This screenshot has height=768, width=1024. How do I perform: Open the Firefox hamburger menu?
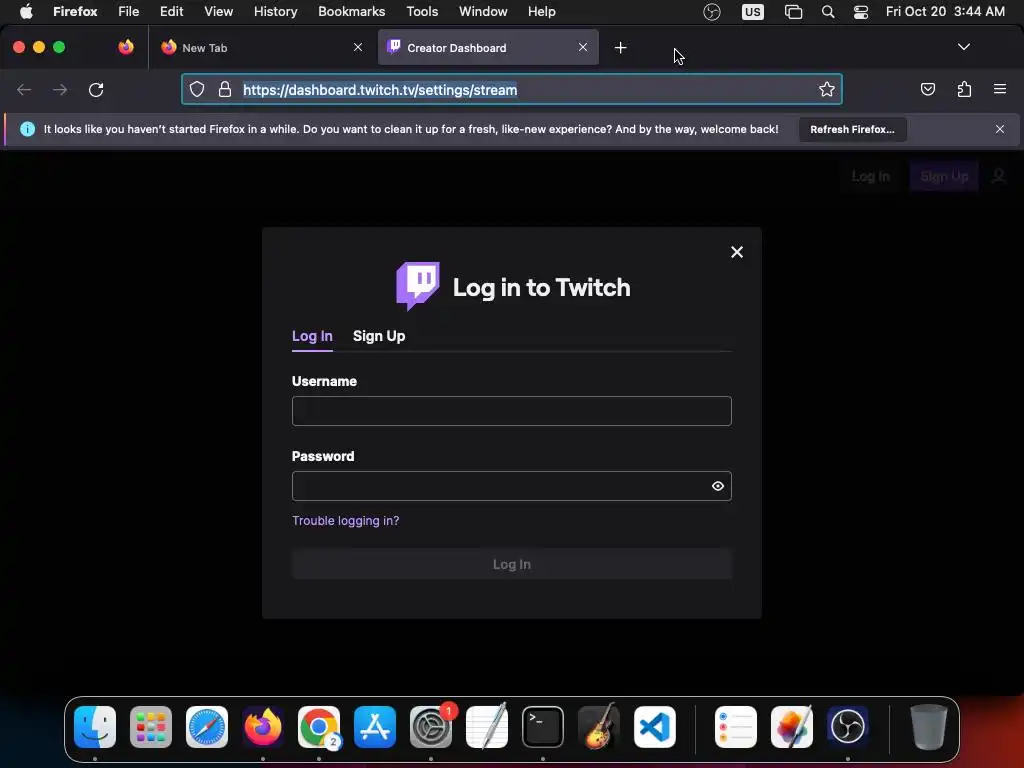[1000, 89]
